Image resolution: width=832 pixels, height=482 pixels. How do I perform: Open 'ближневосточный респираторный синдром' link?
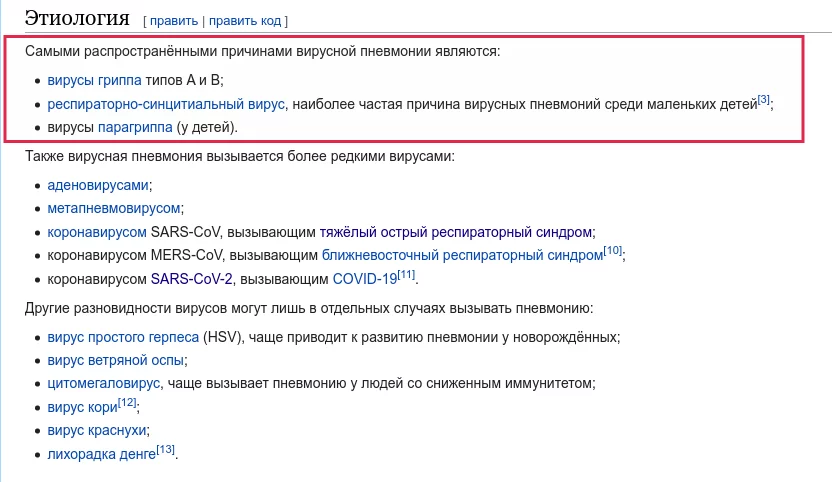(x=462, y=255)
